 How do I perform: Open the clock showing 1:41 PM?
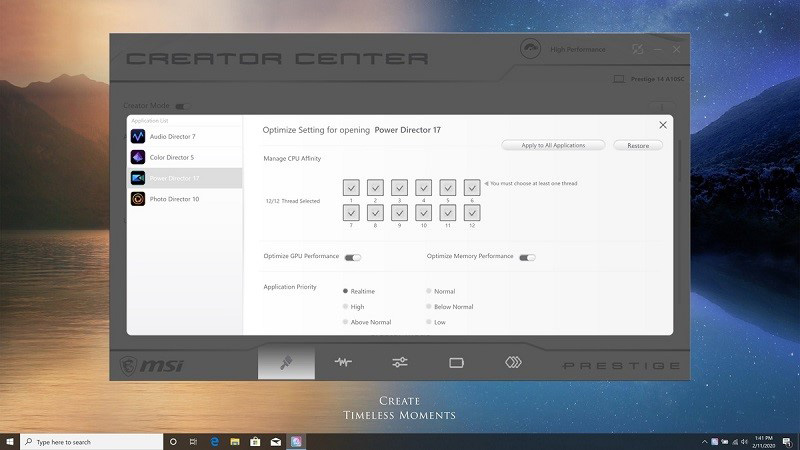764,442
